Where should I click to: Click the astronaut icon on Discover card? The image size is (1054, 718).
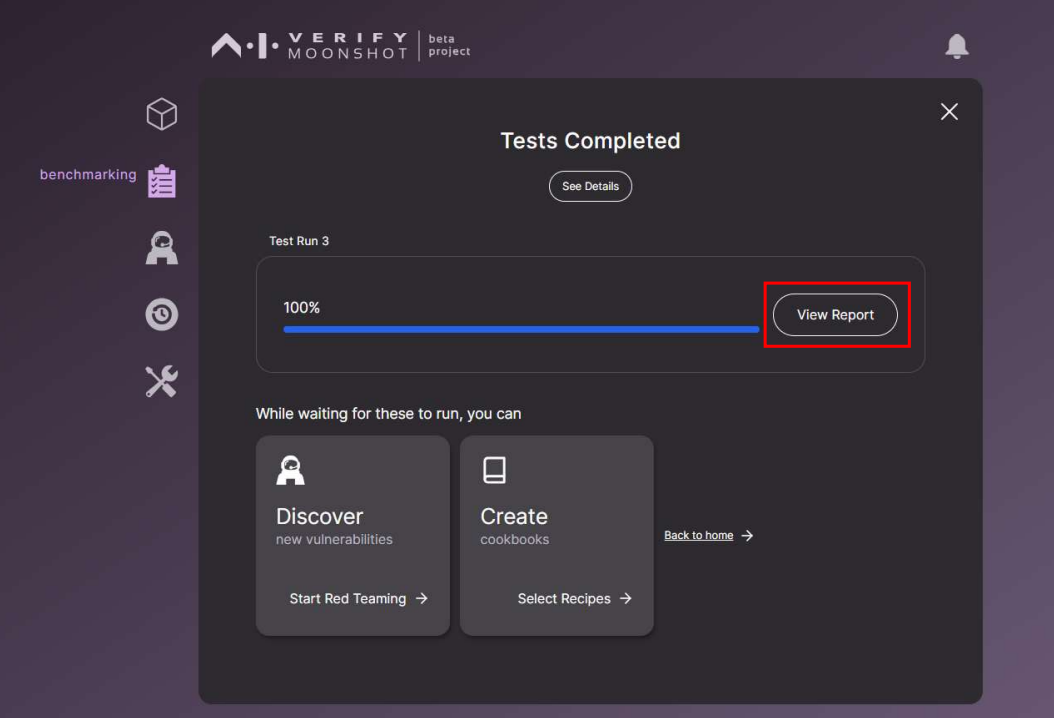(290, 470)
